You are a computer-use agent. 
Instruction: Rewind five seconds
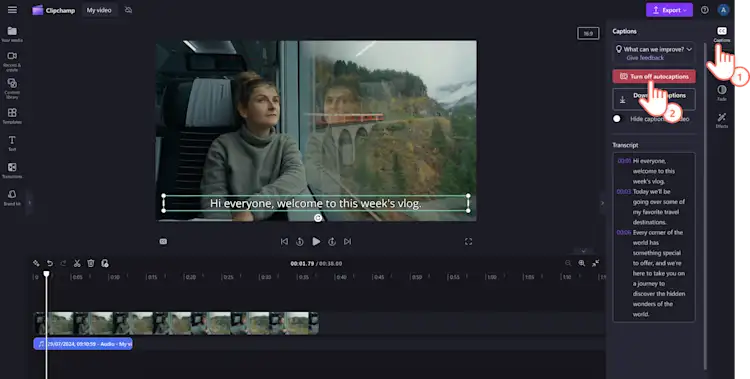click(x=300, y=242)
